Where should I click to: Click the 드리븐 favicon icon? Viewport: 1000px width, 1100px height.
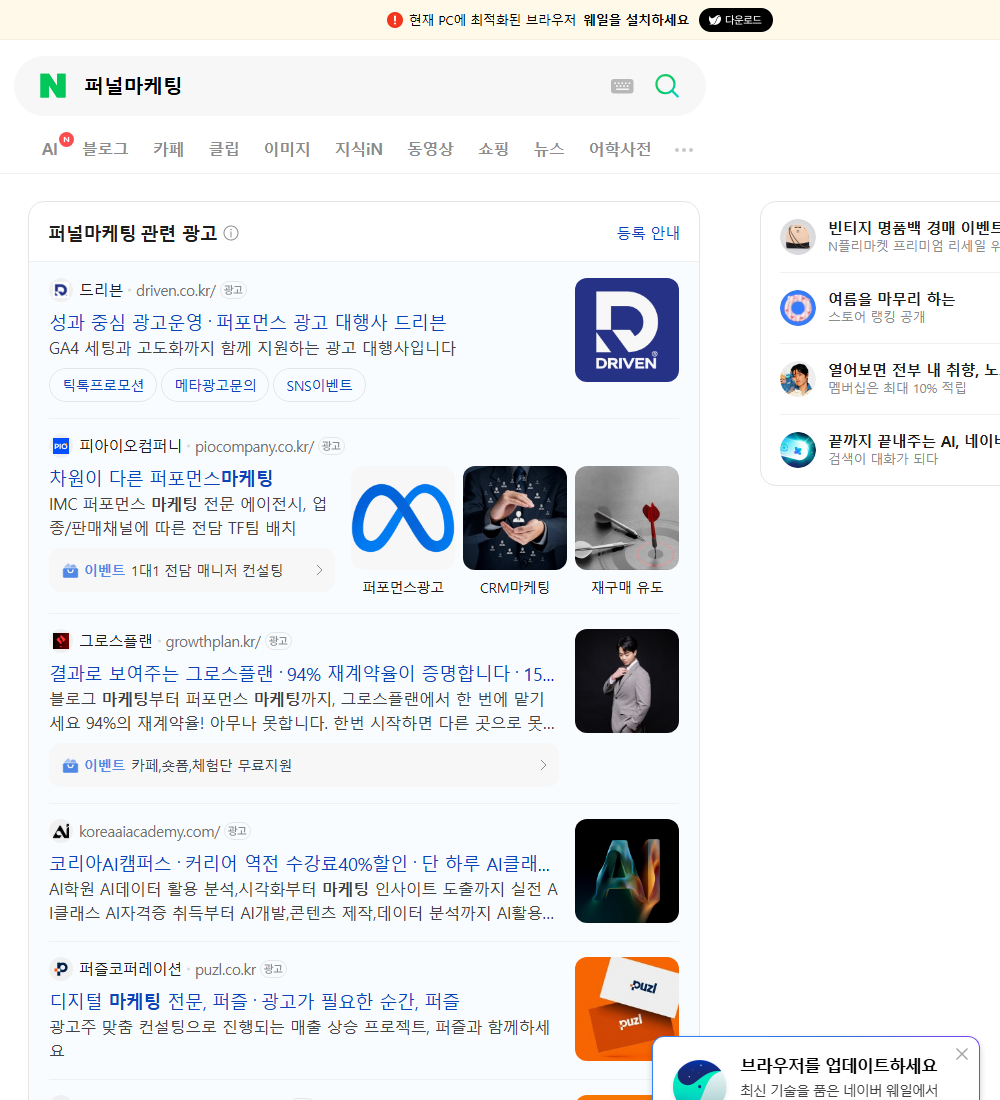click(x=61, y=290)
